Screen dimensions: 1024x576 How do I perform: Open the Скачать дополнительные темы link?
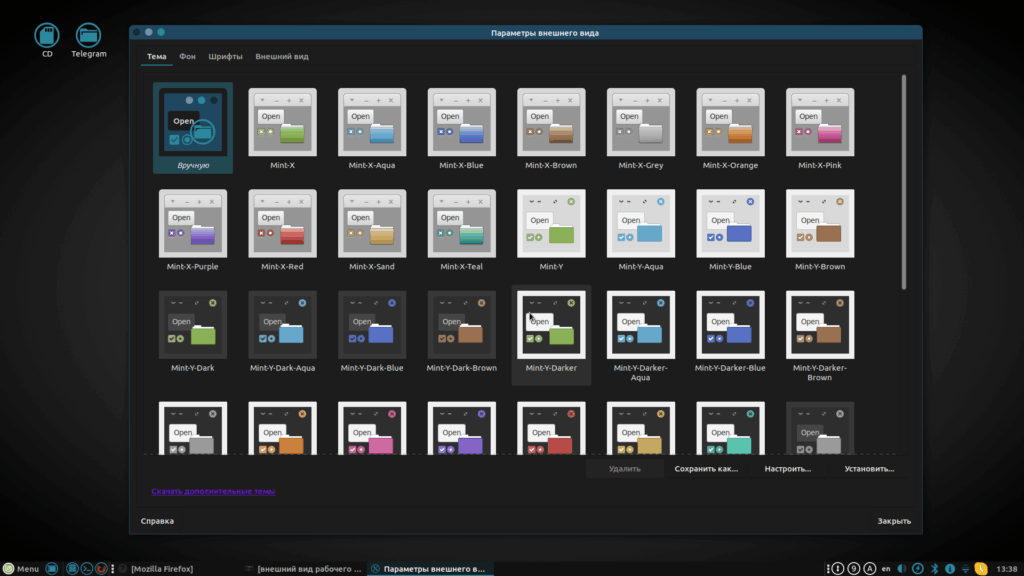click(213, 491)
